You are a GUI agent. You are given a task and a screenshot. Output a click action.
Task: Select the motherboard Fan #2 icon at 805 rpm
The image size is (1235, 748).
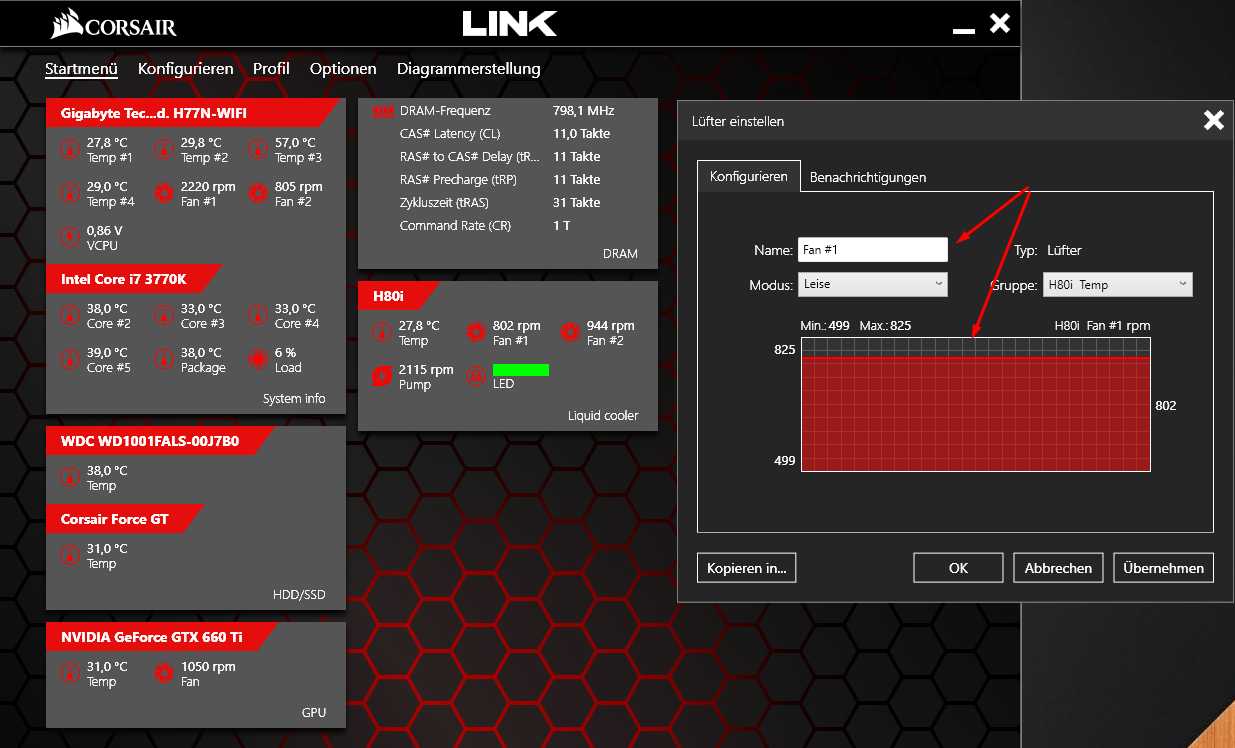tap(257, 194)
